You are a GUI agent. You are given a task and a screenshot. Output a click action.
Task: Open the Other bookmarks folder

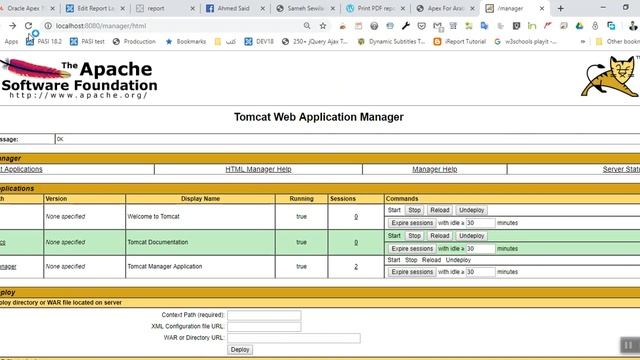point(618,42)
